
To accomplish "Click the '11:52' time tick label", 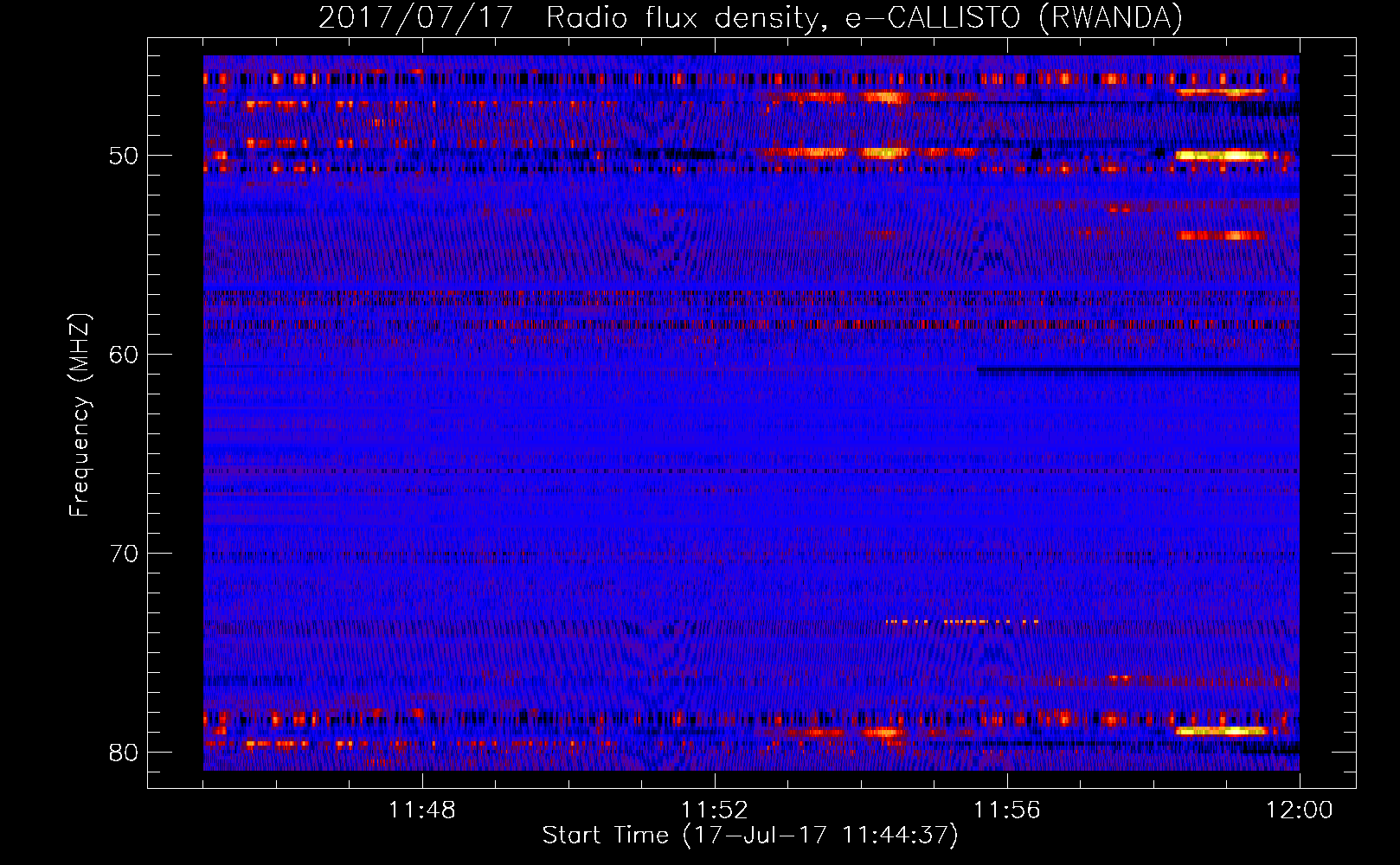I will [x=715, y=811].
